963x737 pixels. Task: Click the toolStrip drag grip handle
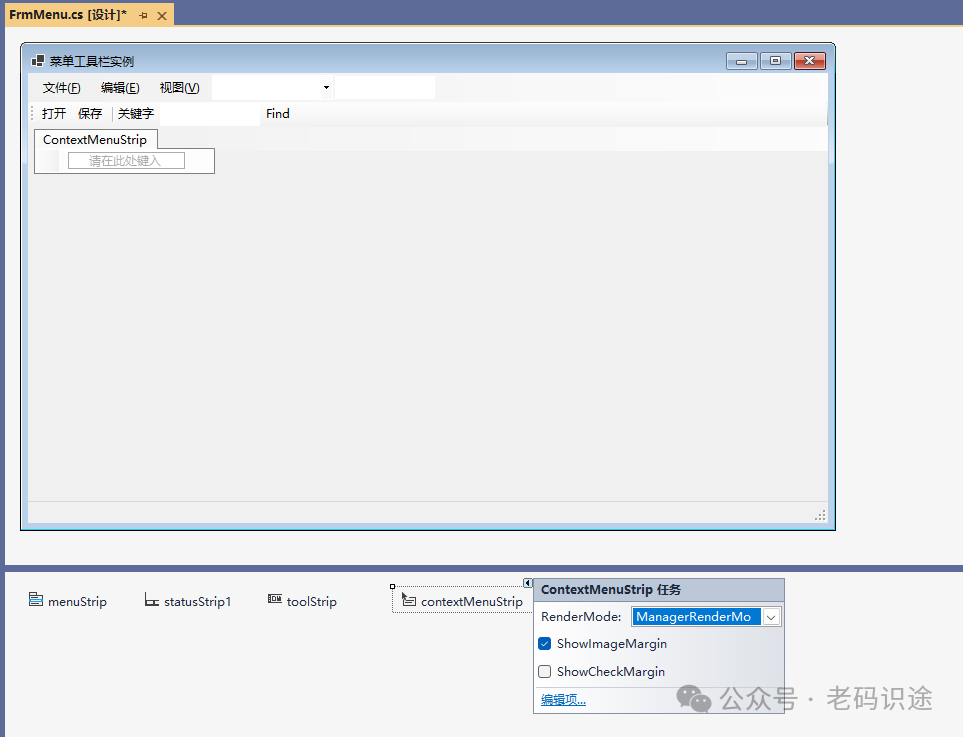coord(32,114)
